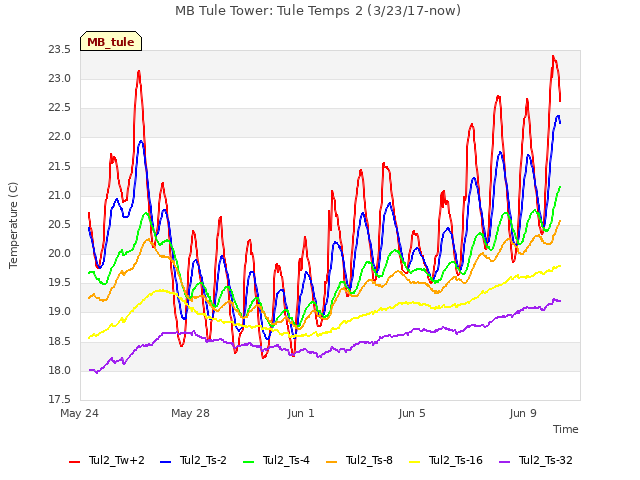Click the 21.0 y-axis tick value
Image resolution: width=640 pixels, height=480 pixels.
(60, 196)
